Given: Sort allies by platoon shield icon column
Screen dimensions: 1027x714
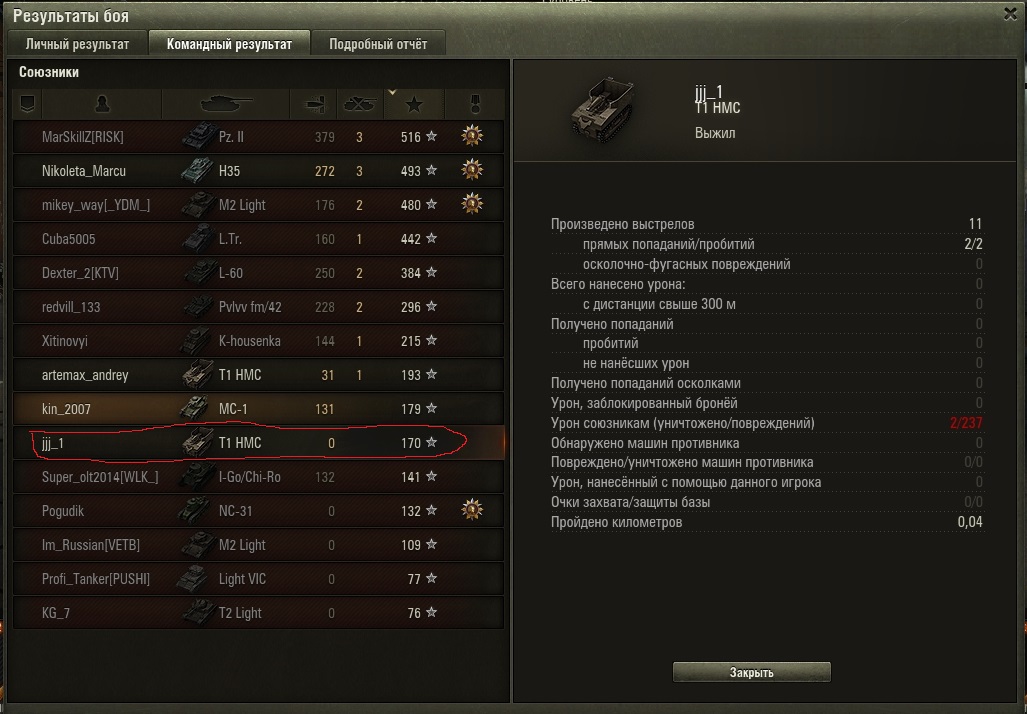Looking at the screenshot, I should (28, 103).
